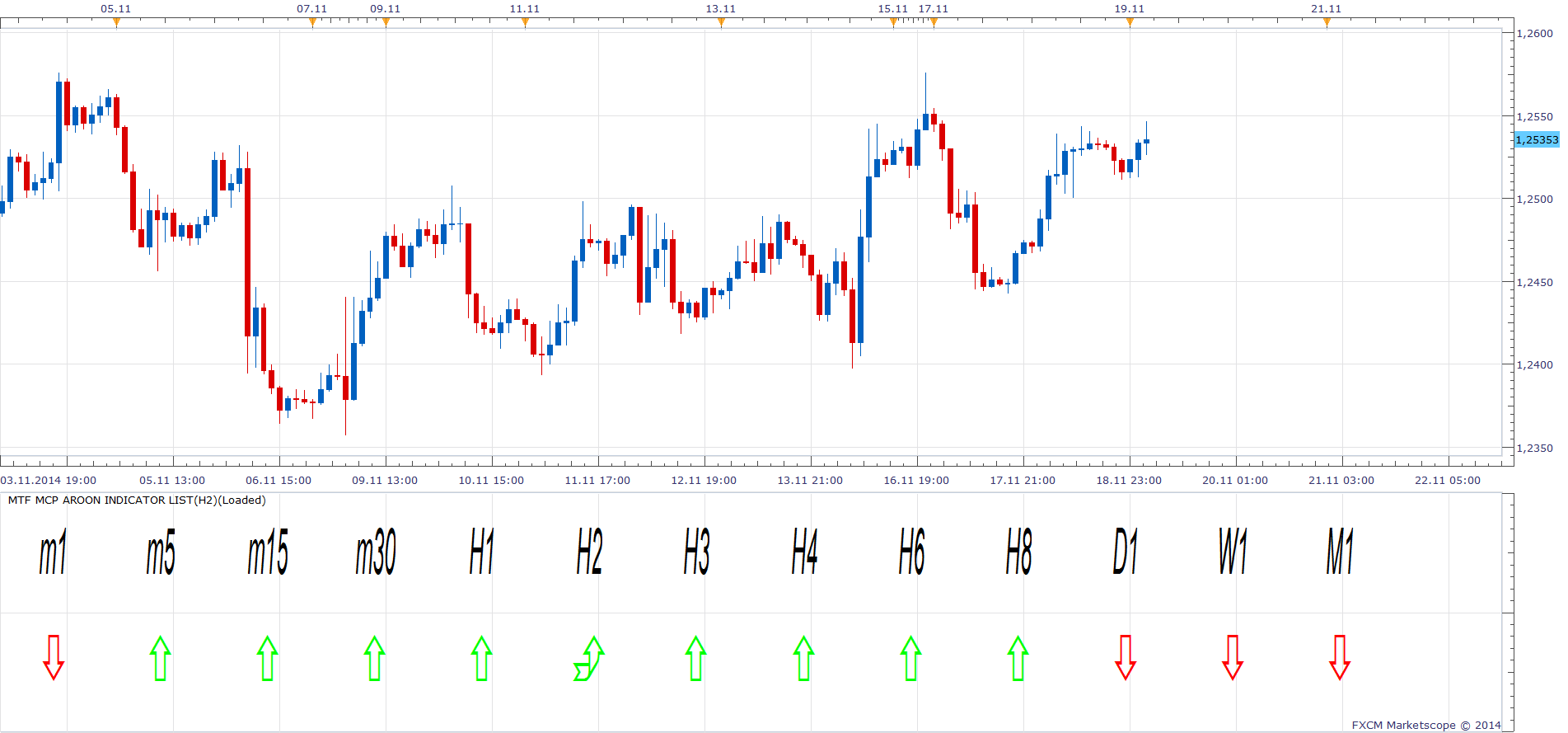Click the green up arrow under H4
1568x733 pixels.
coord(804,658)
